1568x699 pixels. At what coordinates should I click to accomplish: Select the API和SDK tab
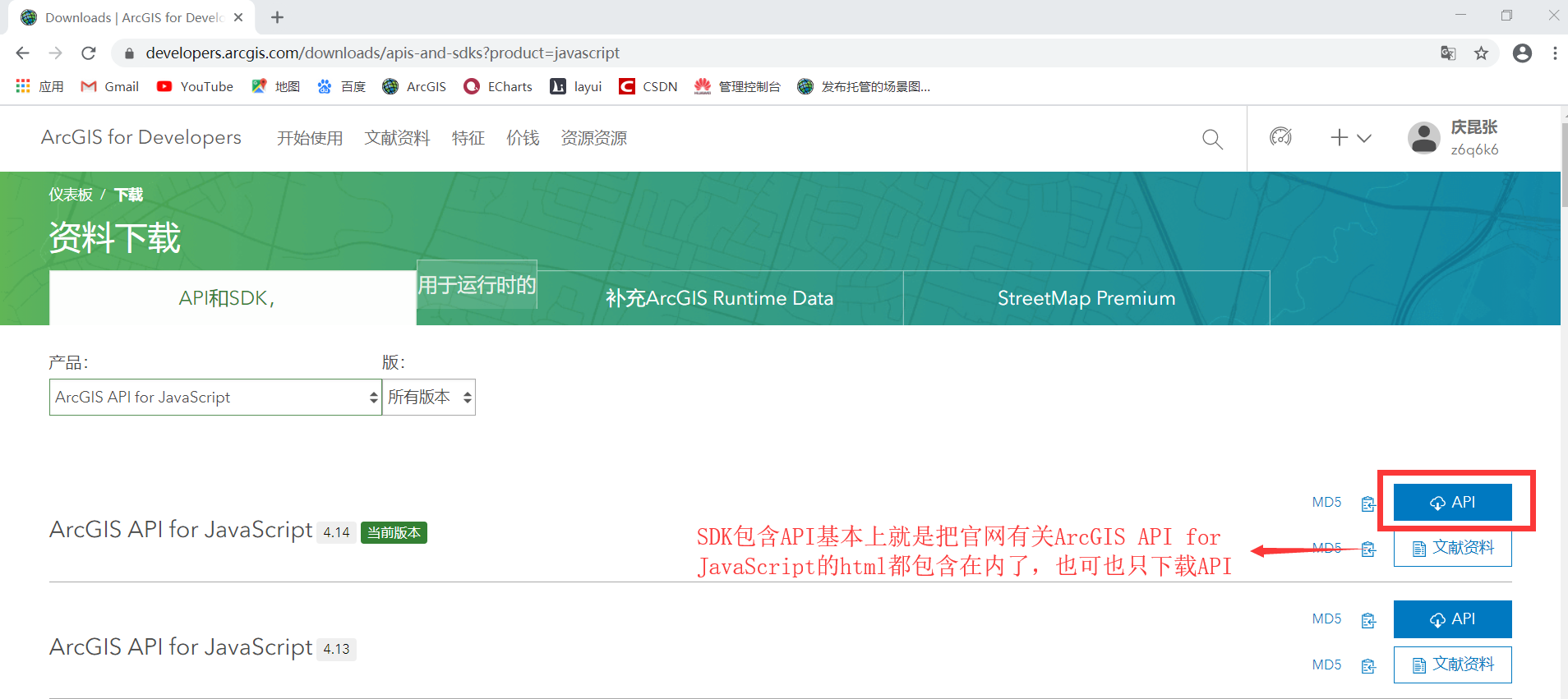233,298
